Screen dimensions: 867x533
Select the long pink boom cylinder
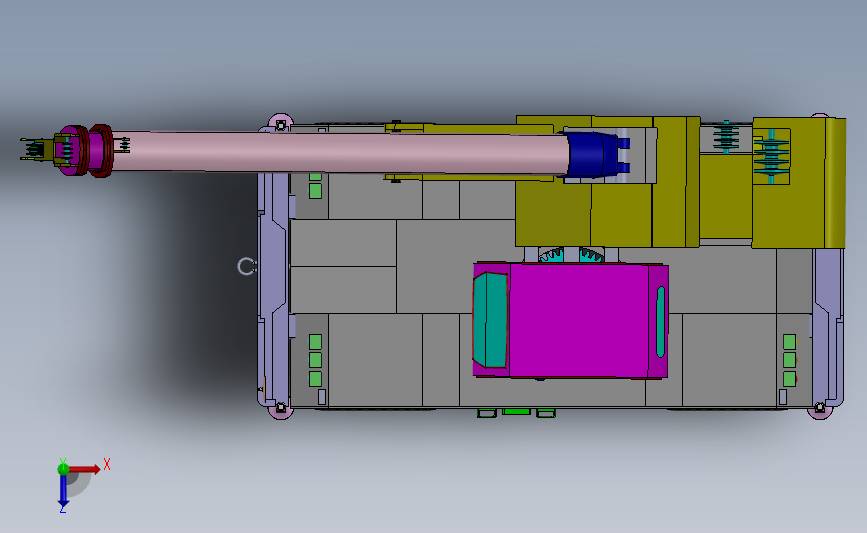pyautogui.click(x=340, y=152)
